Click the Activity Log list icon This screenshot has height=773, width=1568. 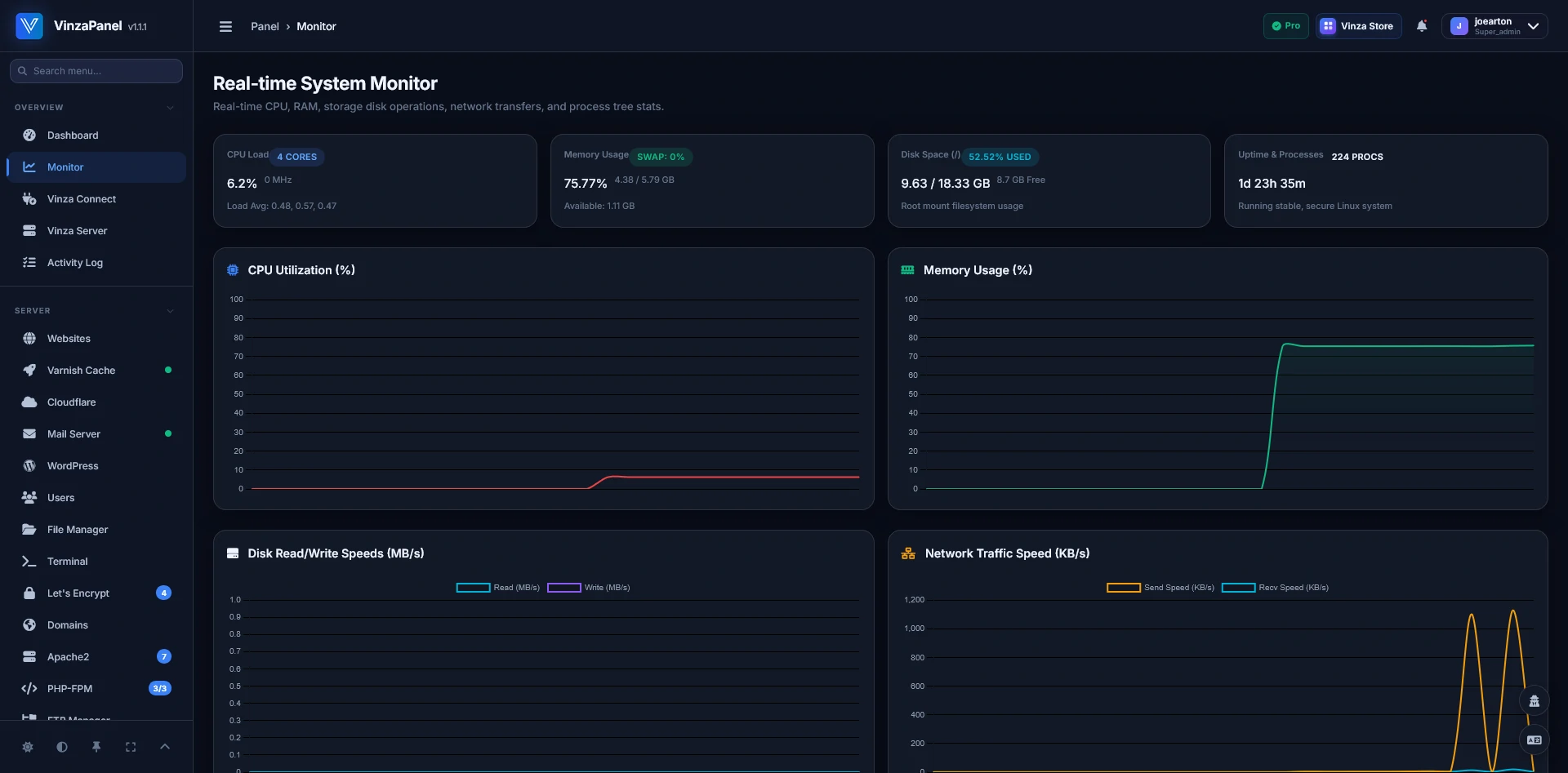point(29,263)
